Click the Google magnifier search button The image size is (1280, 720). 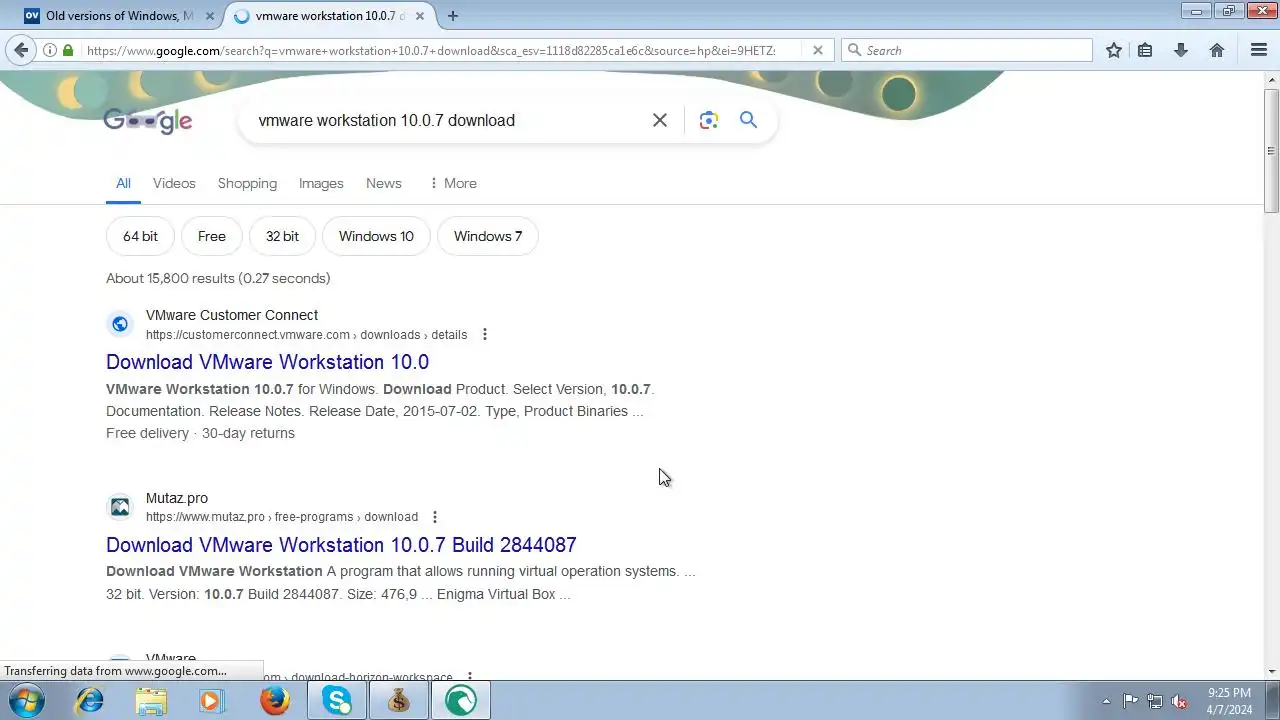point(748,120)
